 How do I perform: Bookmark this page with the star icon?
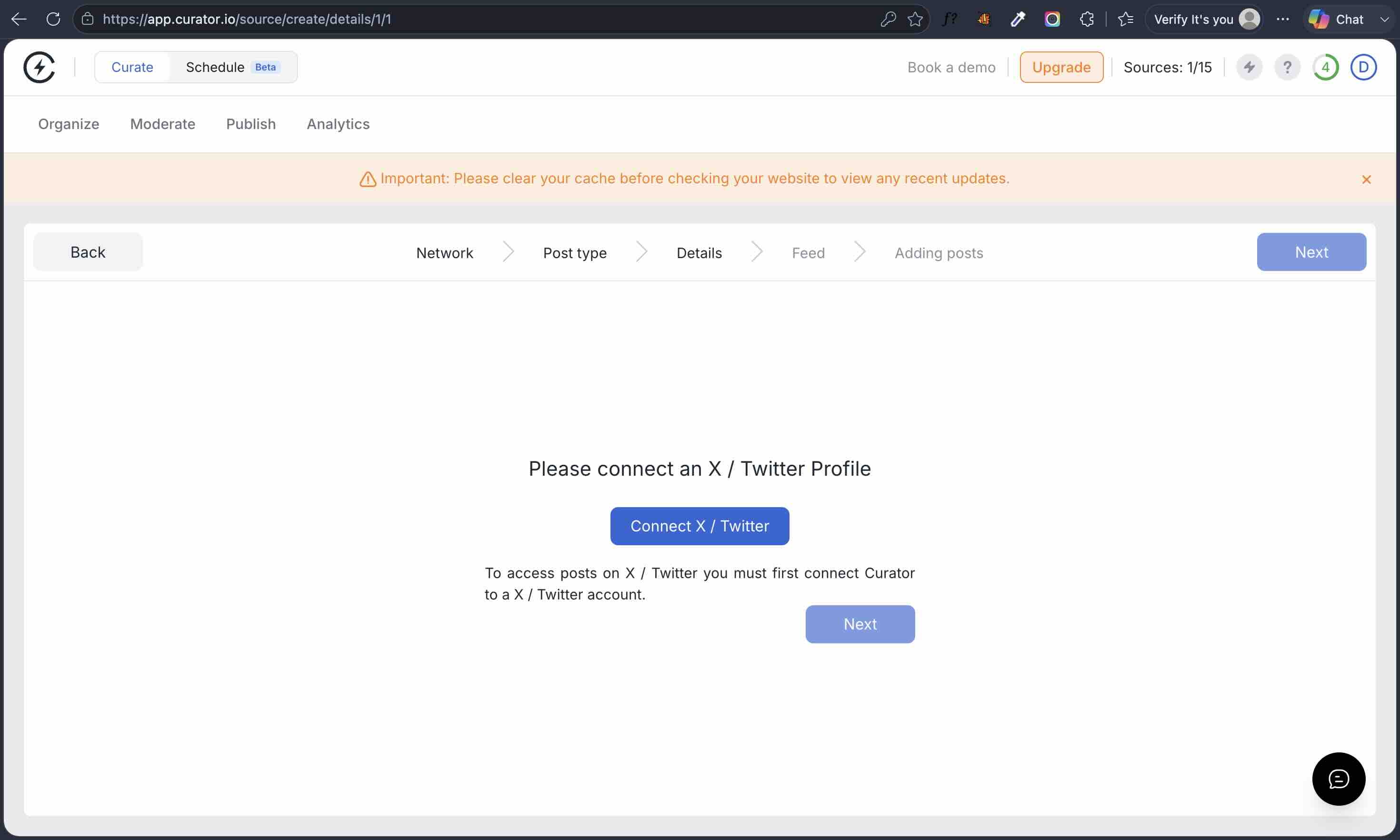pos(915,19)
